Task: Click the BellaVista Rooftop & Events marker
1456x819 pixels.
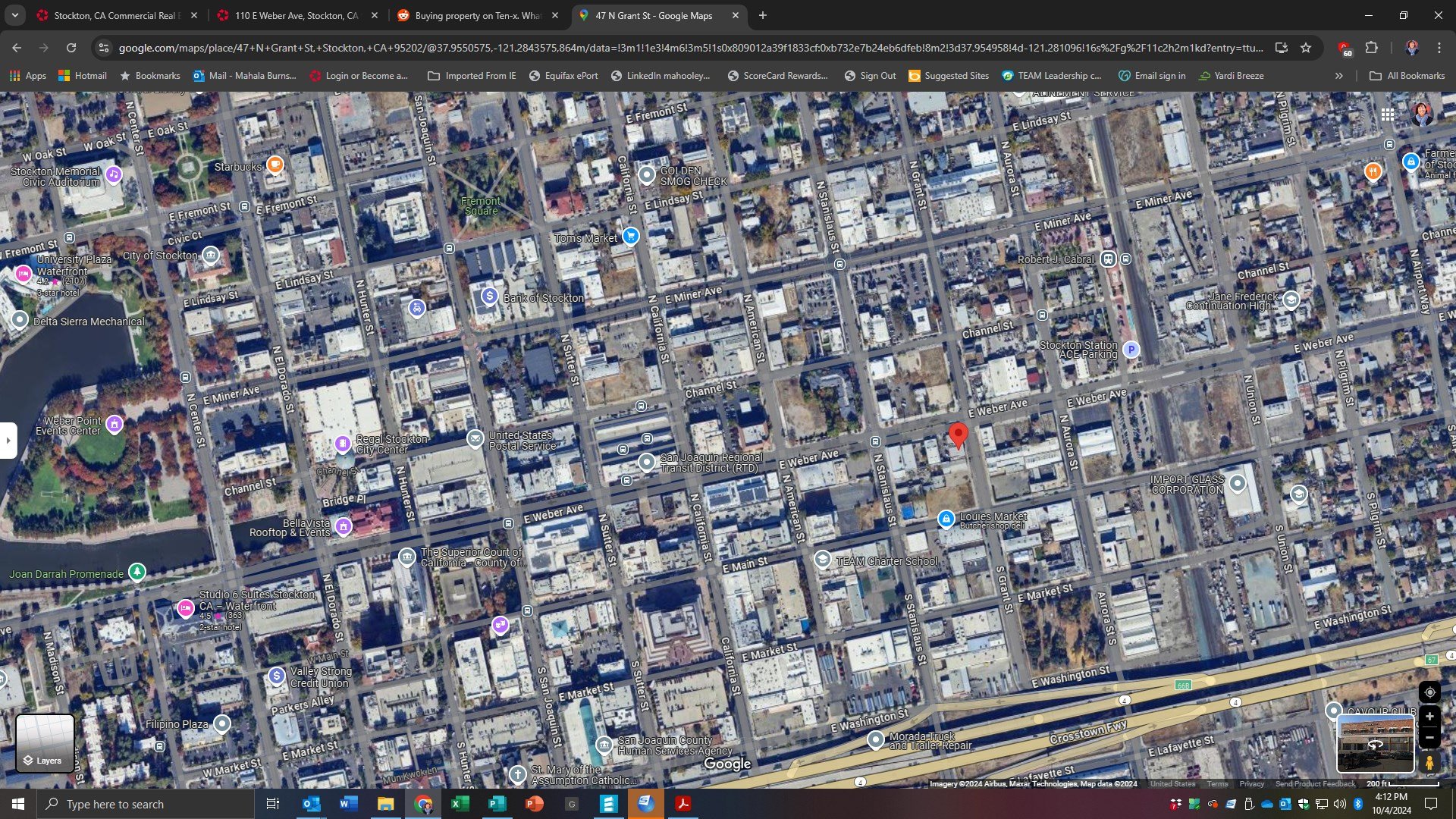Action: (344, 526)
